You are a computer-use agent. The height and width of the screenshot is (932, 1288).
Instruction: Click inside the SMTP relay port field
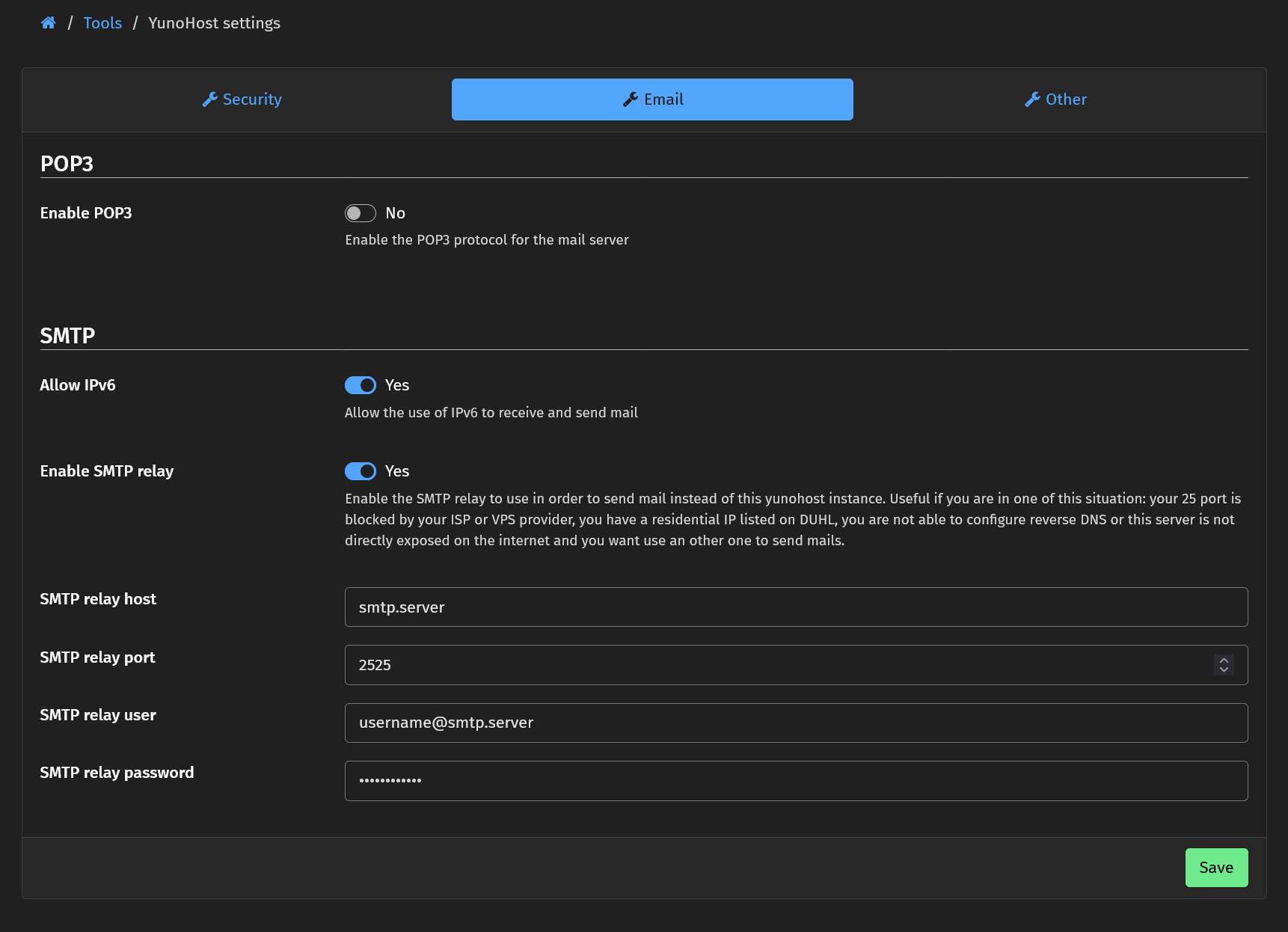pos(778,665)
